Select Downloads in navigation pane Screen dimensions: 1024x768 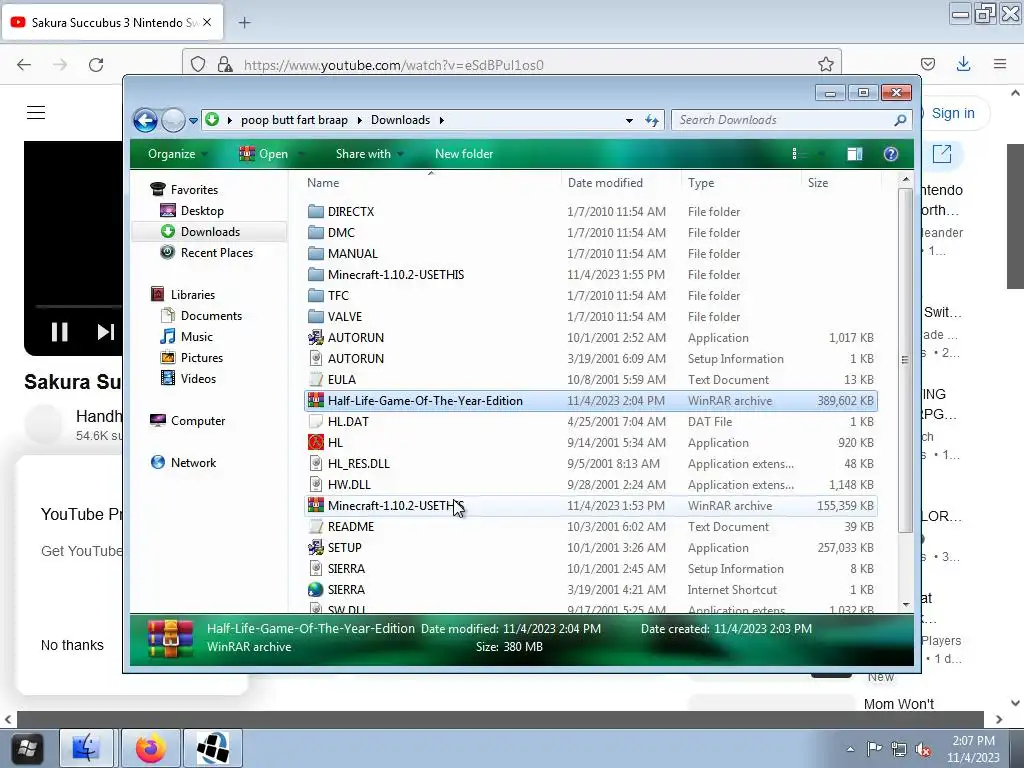pyautogui.click(x=210, y=232)
